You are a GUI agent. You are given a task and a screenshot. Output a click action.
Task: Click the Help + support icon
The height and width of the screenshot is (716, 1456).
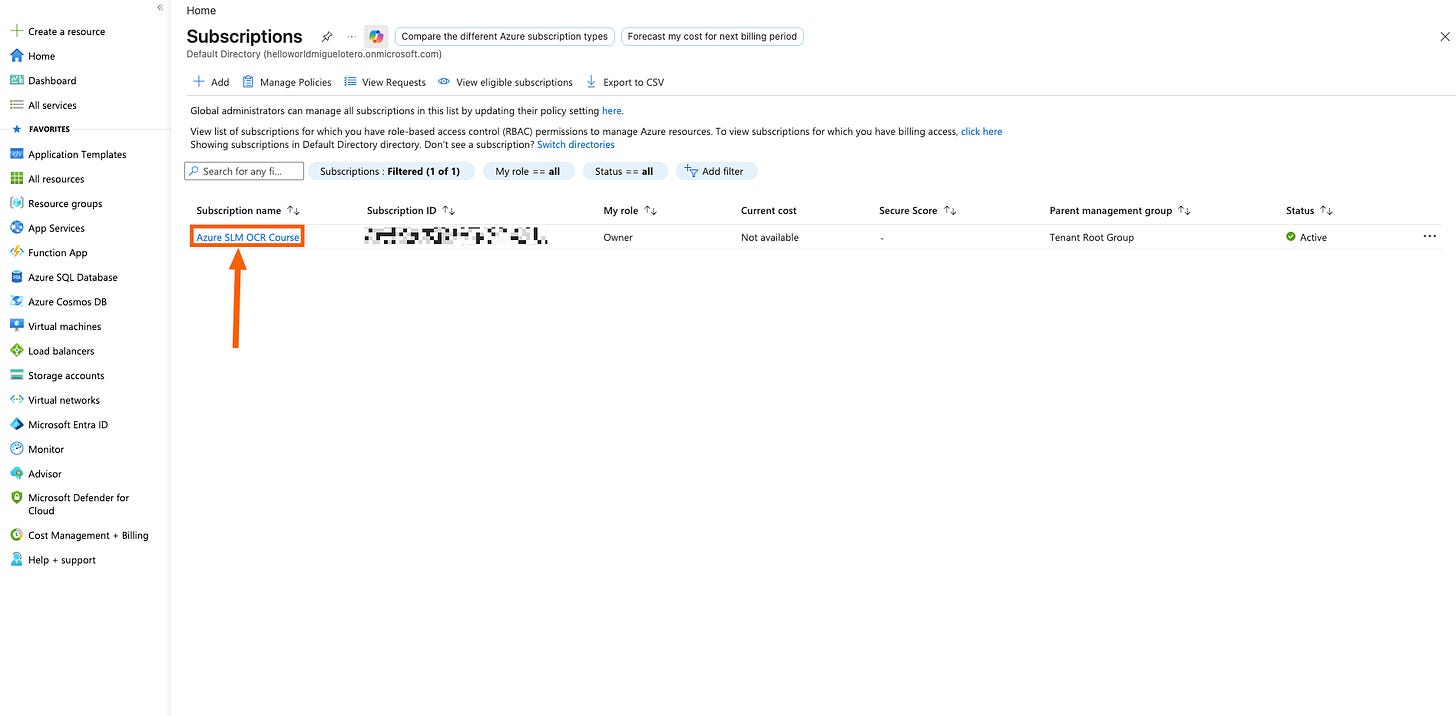[x=16, y=560]
